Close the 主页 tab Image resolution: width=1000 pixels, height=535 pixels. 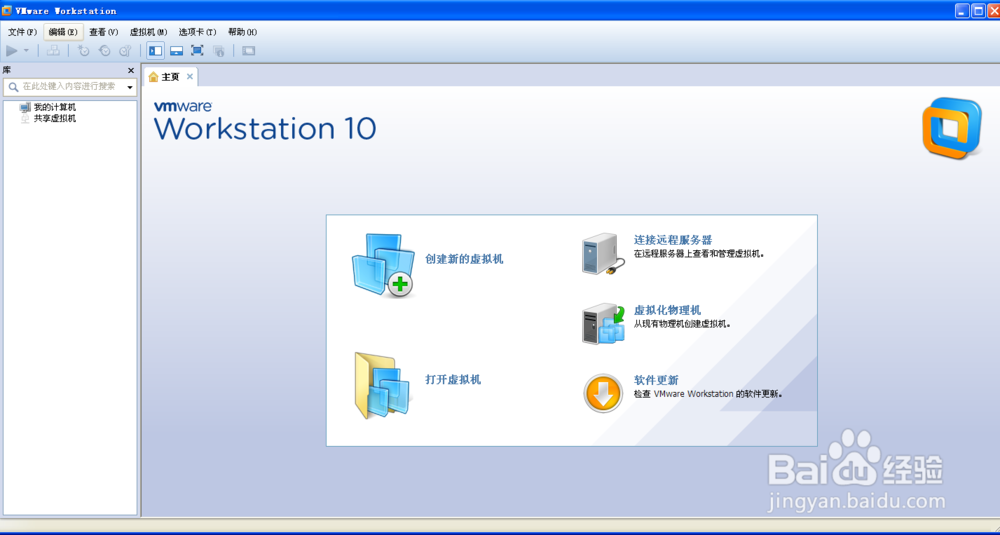189,77
